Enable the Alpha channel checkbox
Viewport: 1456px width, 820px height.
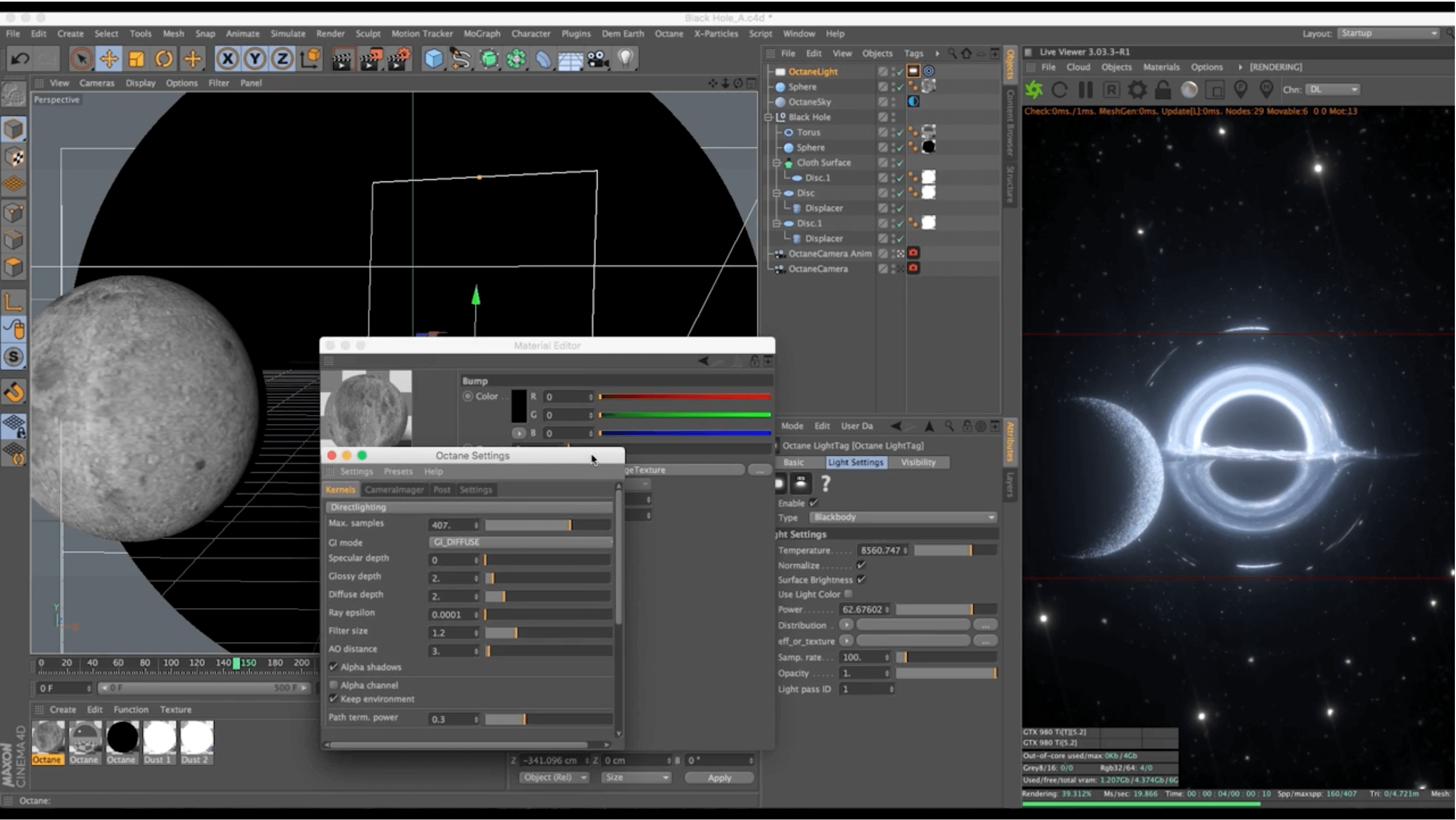334,685
